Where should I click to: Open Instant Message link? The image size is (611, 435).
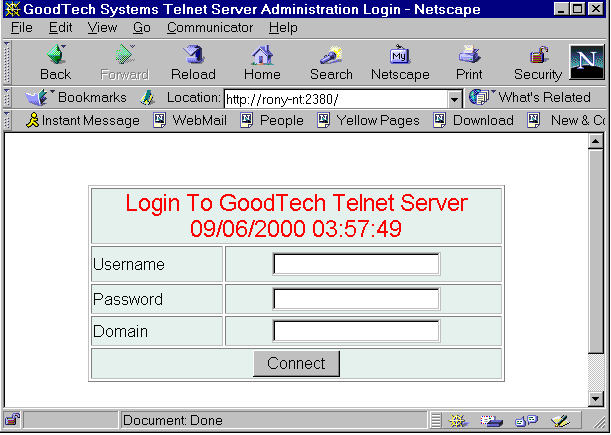pyautogui.click(x=83, y=120)
